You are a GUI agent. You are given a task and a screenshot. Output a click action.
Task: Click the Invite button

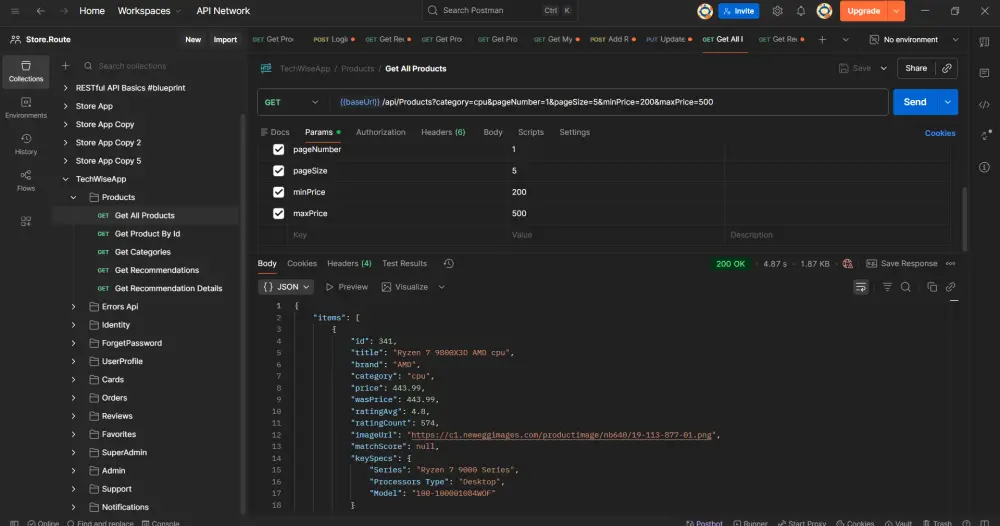coord(739,11)
